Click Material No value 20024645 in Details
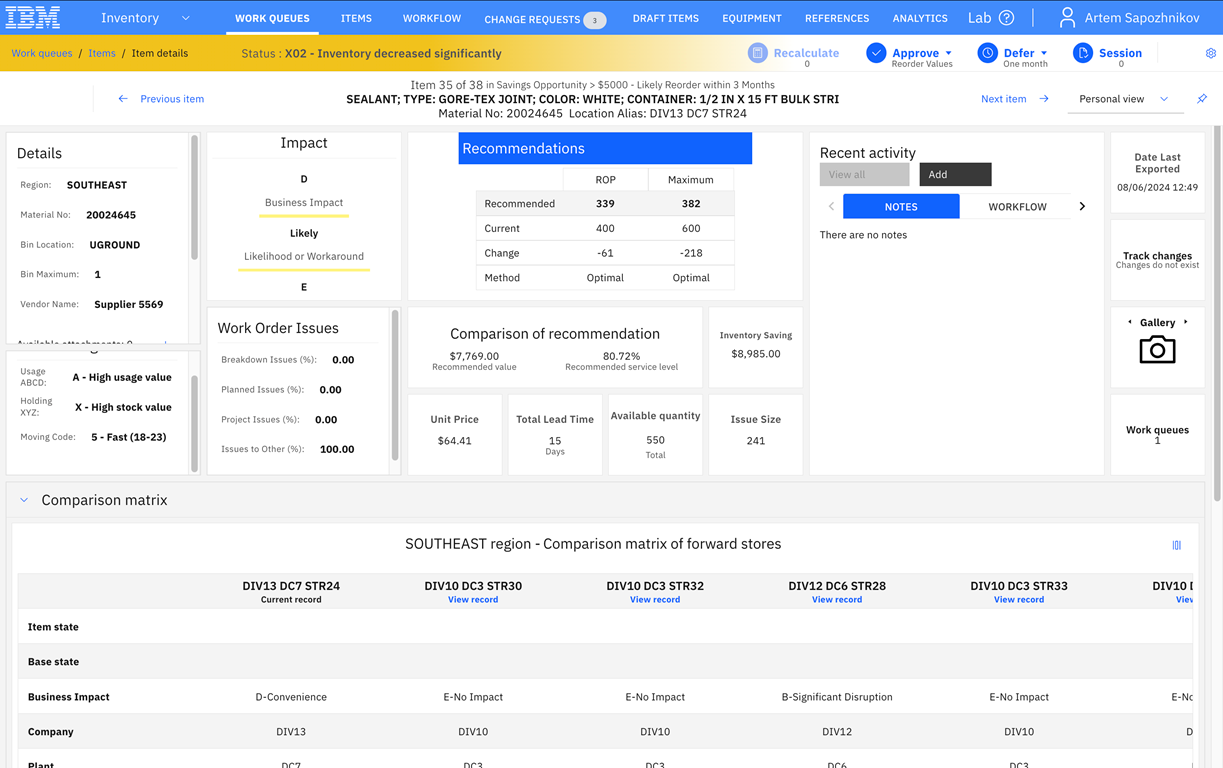The image size is (1223, 768). [x=111, y=215]
